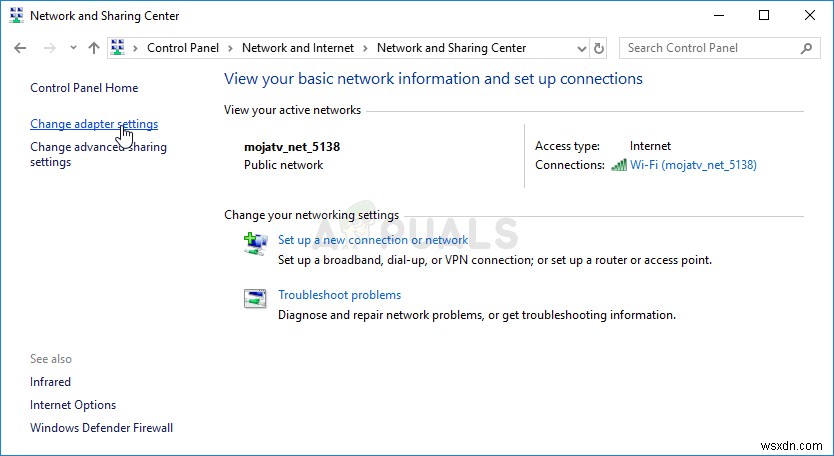Click the up one level arrow

[x=94, y=48]
